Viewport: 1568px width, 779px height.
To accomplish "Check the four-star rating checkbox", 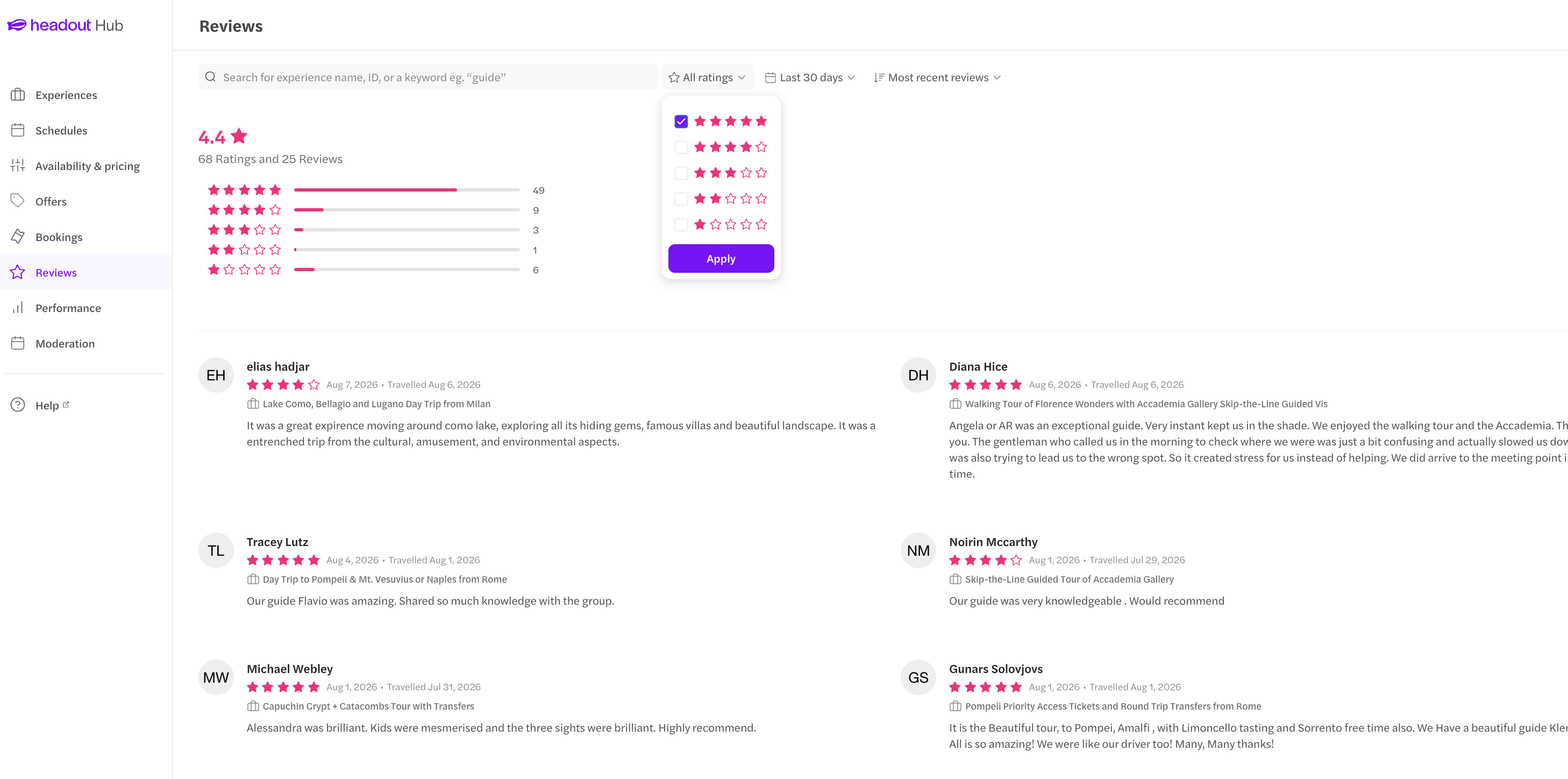I will (681, 147).
